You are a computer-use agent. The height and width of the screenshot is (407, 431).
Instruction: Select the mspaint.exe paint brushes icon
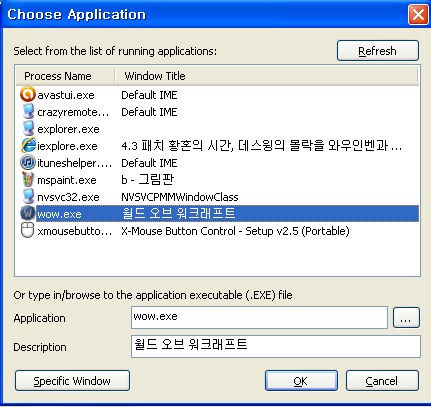tap(28, 179)
